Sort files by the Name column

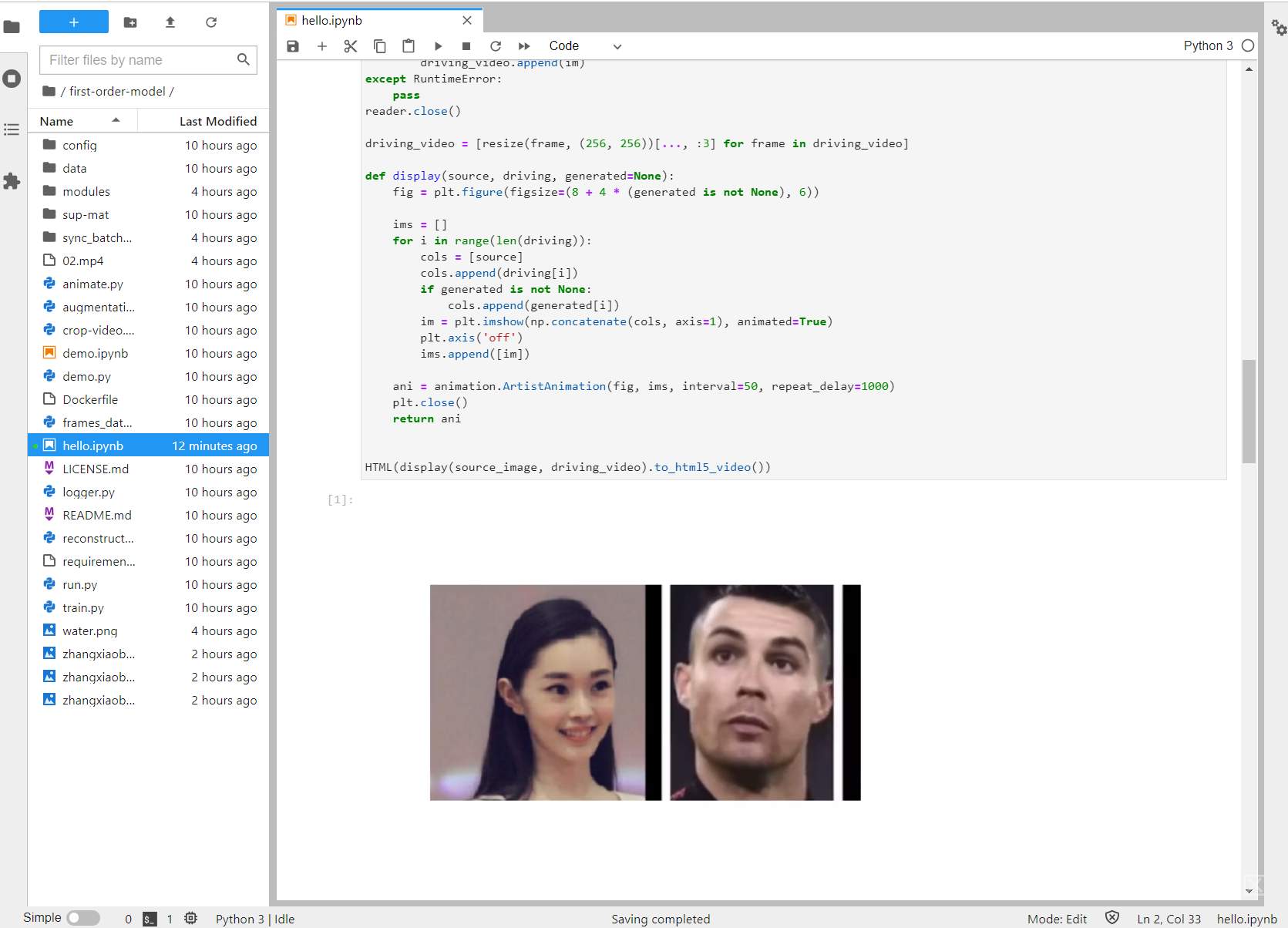click(57, 121)
